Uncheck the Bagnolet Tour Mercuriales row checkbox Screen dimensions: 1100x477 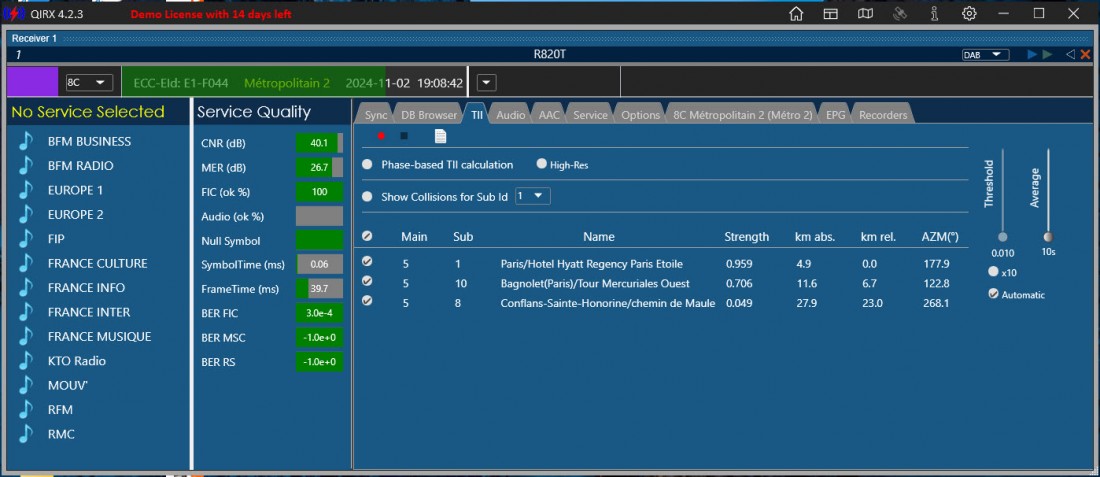[367, 281]
